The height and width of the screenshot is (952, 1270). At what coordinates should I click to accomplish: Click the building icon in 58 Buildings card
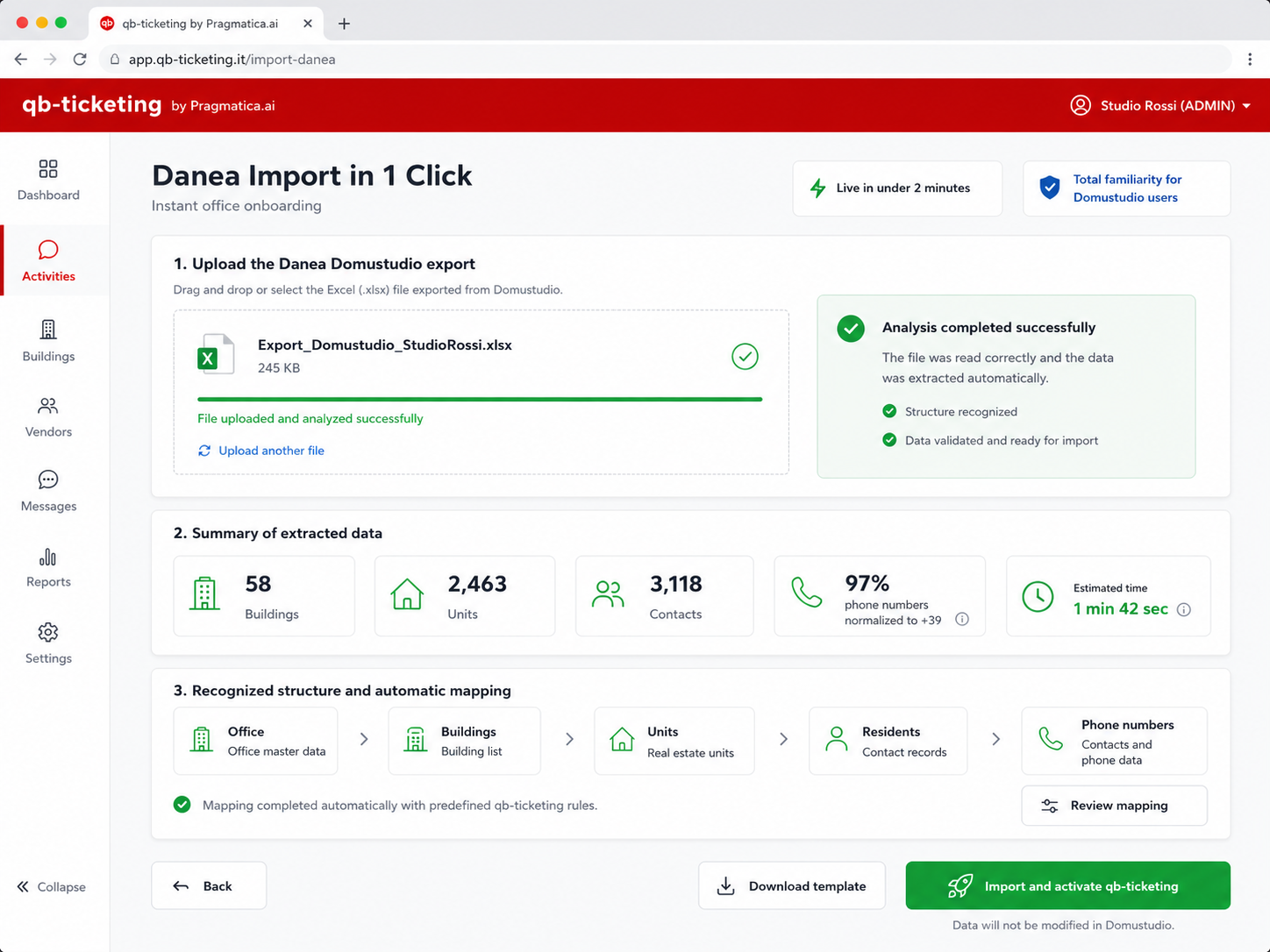[x=205, y=593]
